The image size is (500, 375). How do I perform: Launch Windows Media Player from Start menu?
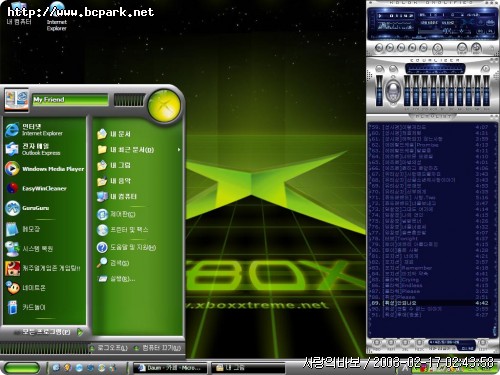(x=44, y=169)
